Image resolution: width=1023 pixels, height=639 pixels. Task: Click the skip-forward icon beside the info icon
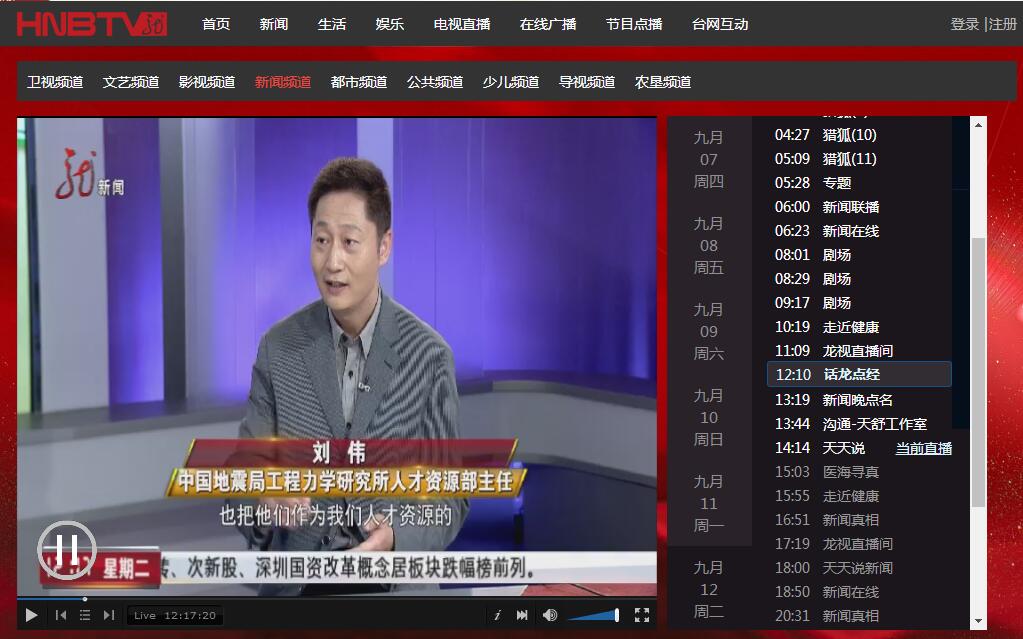point(522,615)
